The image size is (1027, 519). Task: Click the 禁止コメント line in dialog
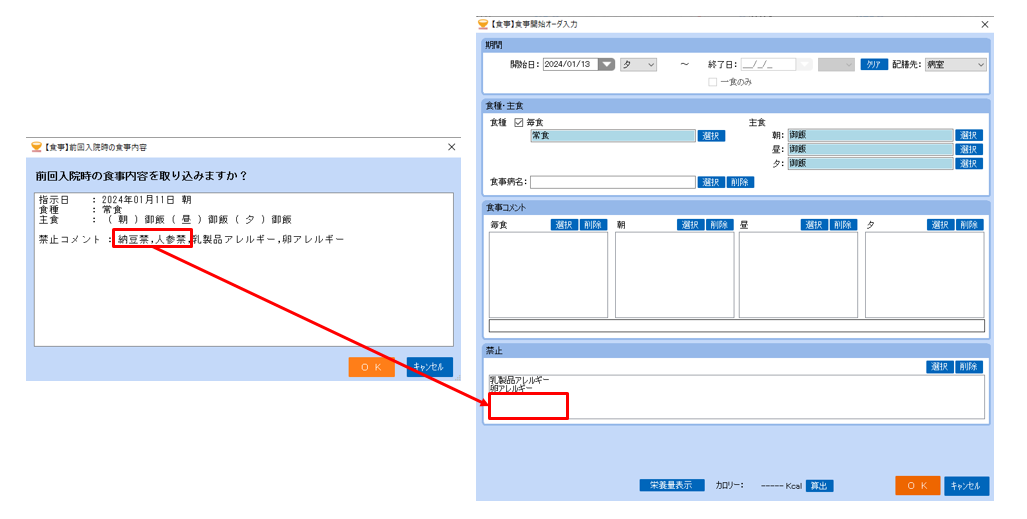[x=191, y=240]
